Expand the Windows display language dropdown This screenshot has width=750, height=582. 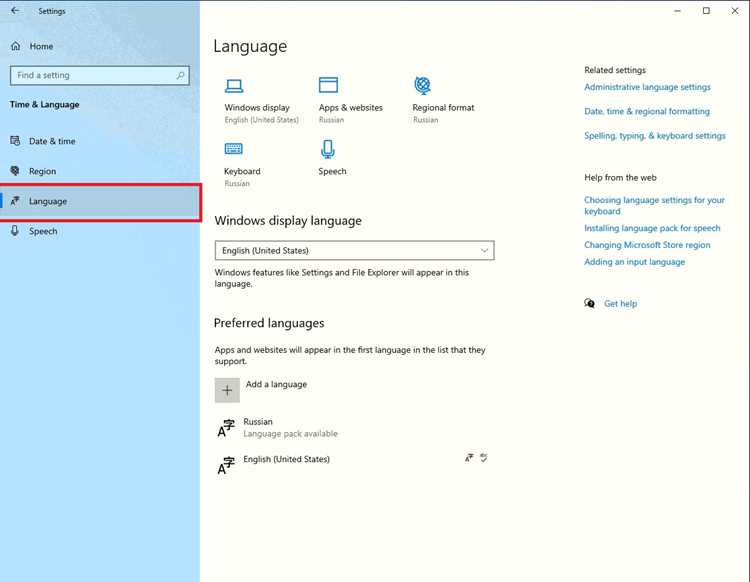tap(354, 251)
